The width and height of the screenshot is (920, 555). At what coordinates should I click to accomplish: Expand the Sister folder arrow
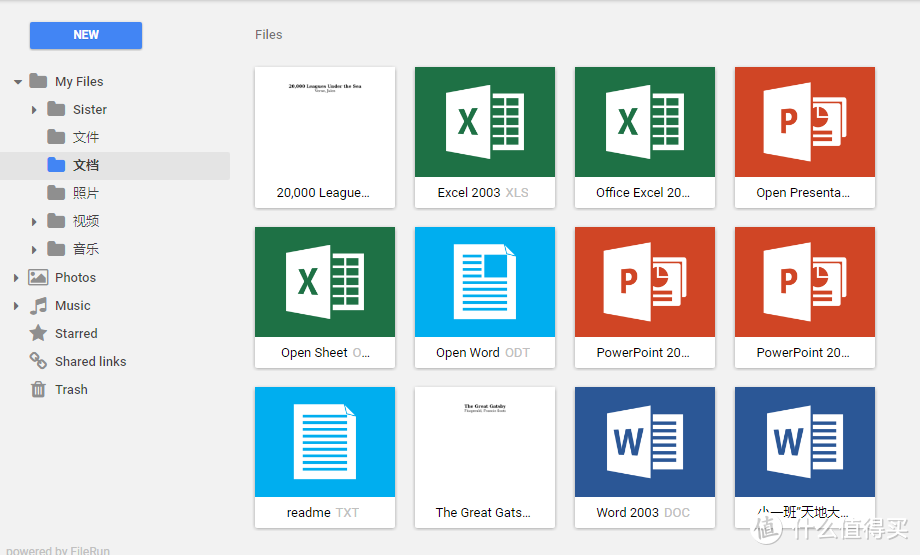pyautogui.click(x=34, y=110)
